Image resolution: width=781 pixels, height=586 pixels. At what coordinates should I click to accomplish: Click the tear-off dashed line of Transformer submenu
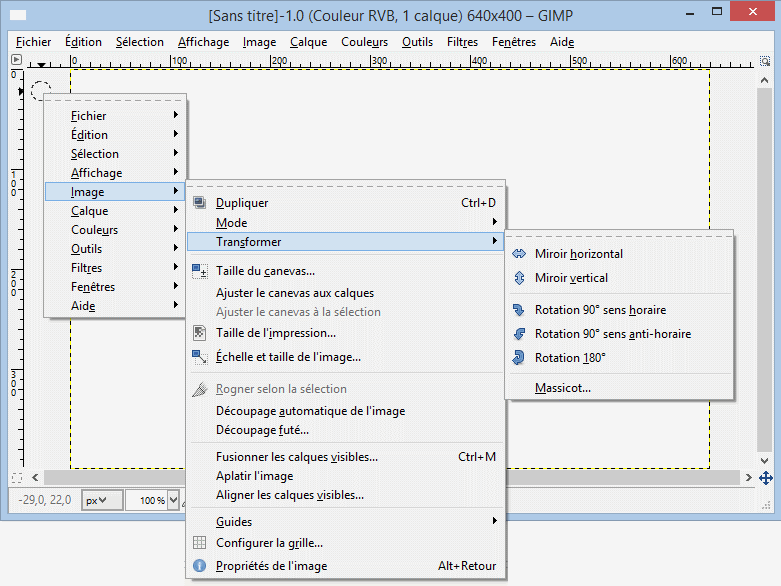click(619, 236)
